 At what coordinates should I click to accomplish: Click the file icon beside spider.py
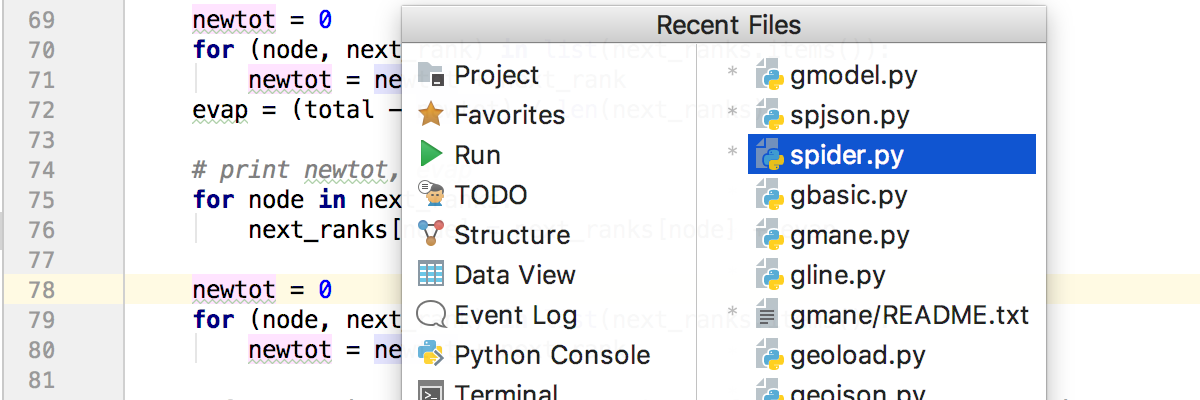pos(768,155)
